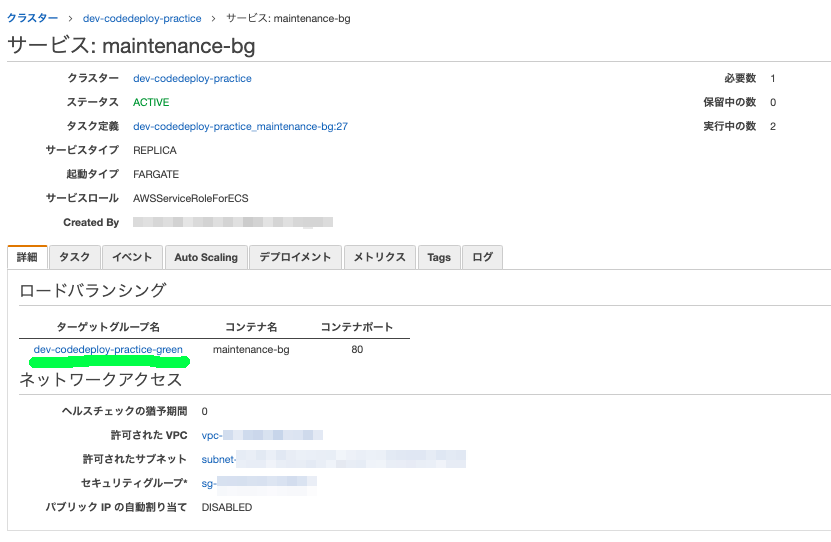Open the メトリクス tab

[x=379, y=257]
